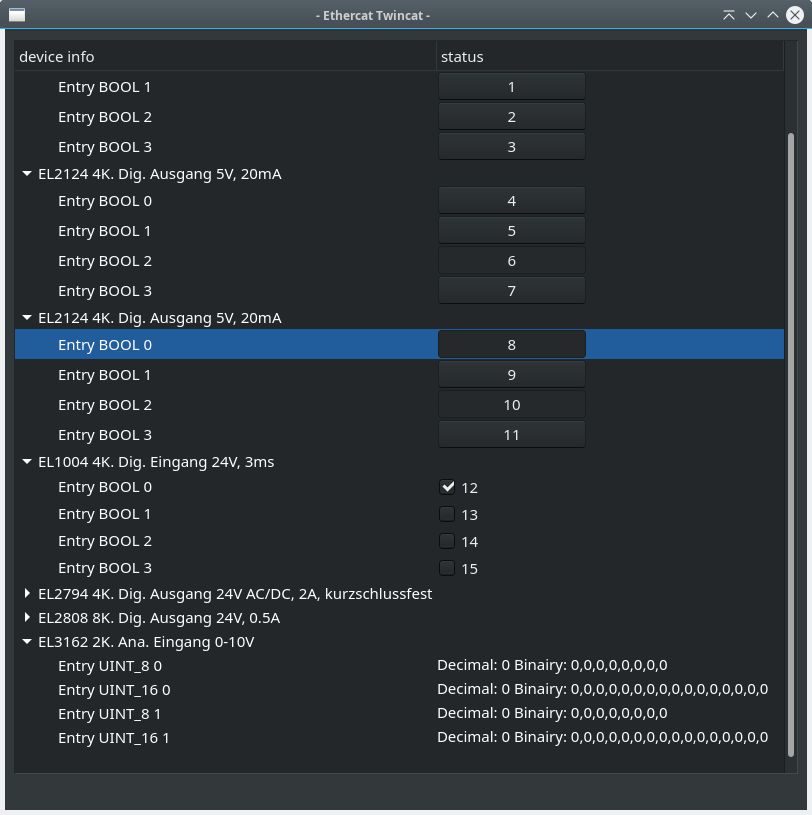Click status button 6
The height and width of the screenshot is (815, 812).
point(512,261)
